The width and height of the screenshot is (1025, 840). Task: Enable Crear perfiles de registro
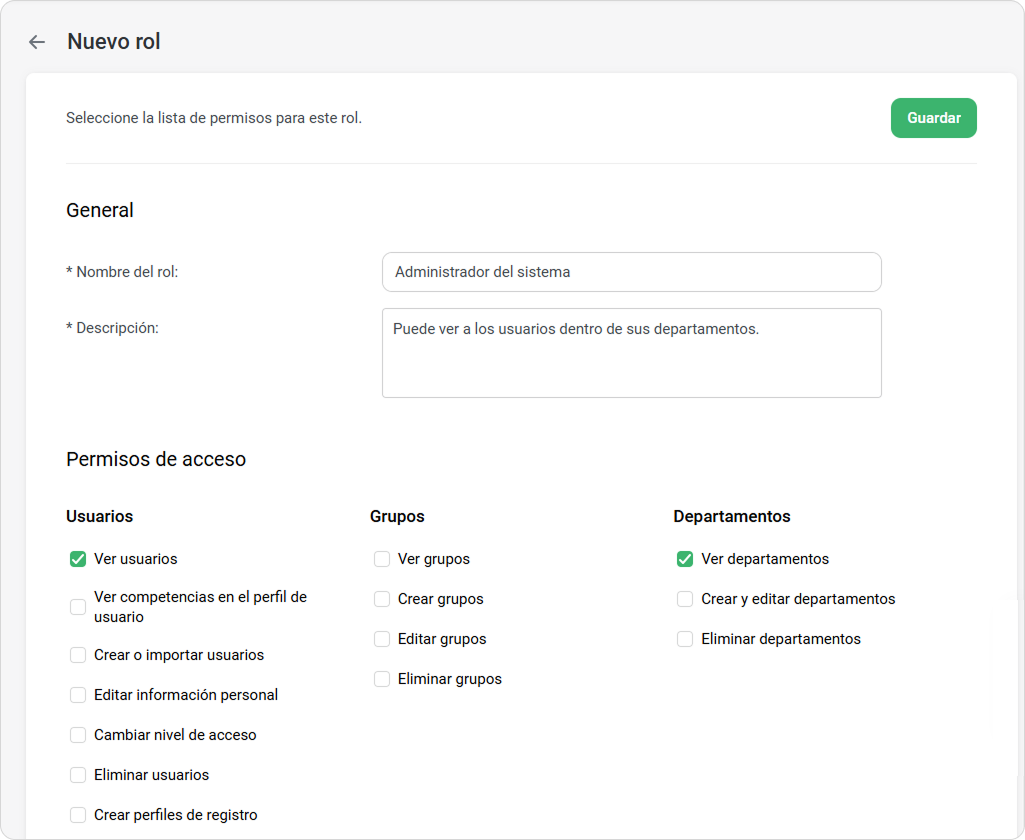(78, 815)
